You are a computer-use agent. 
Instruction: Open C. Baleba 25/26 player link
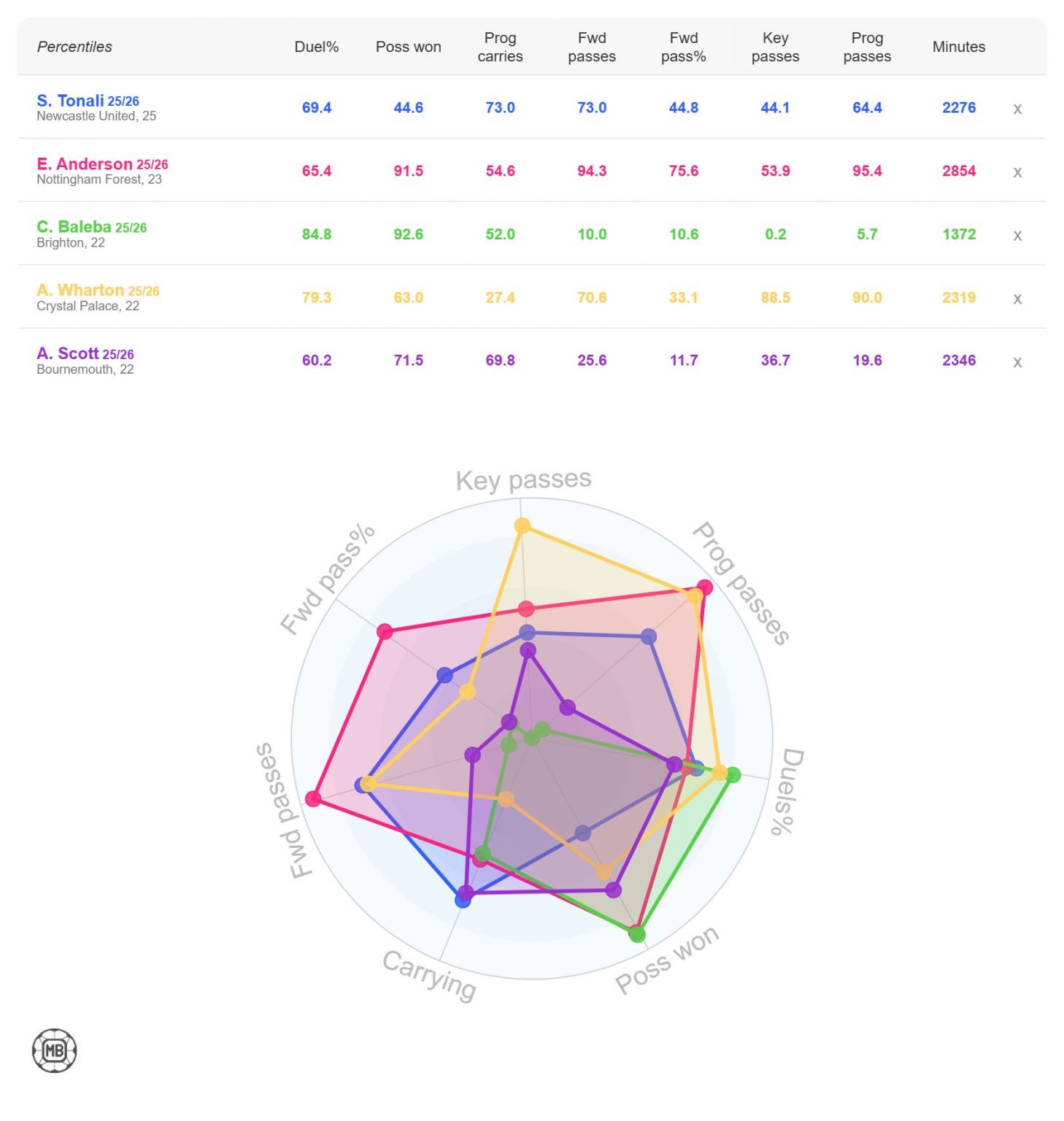pyautogui.click(x=91, y=227)
